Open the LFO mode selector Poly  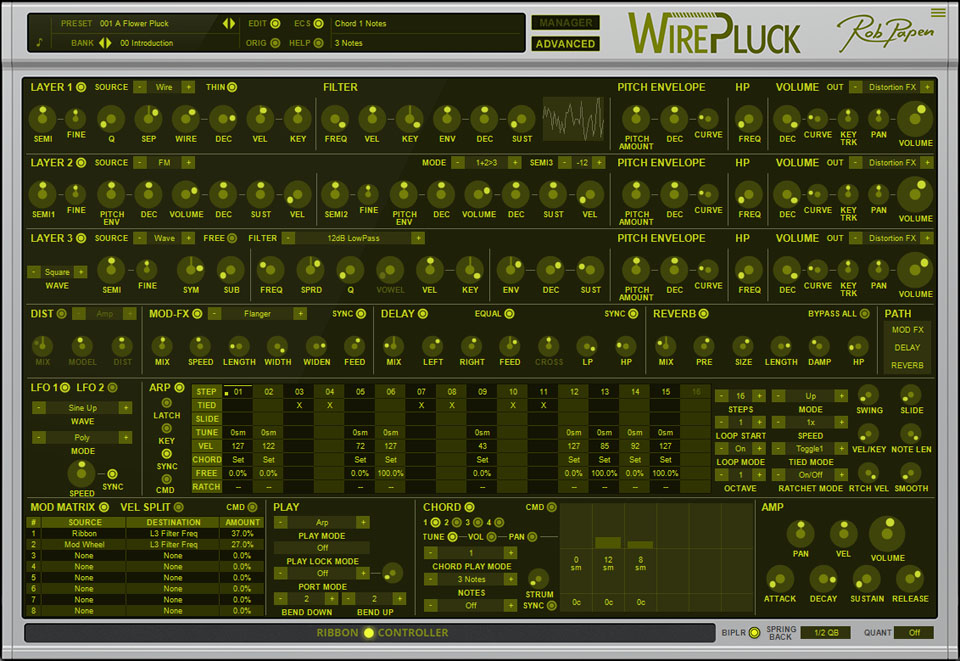point(82,438)
